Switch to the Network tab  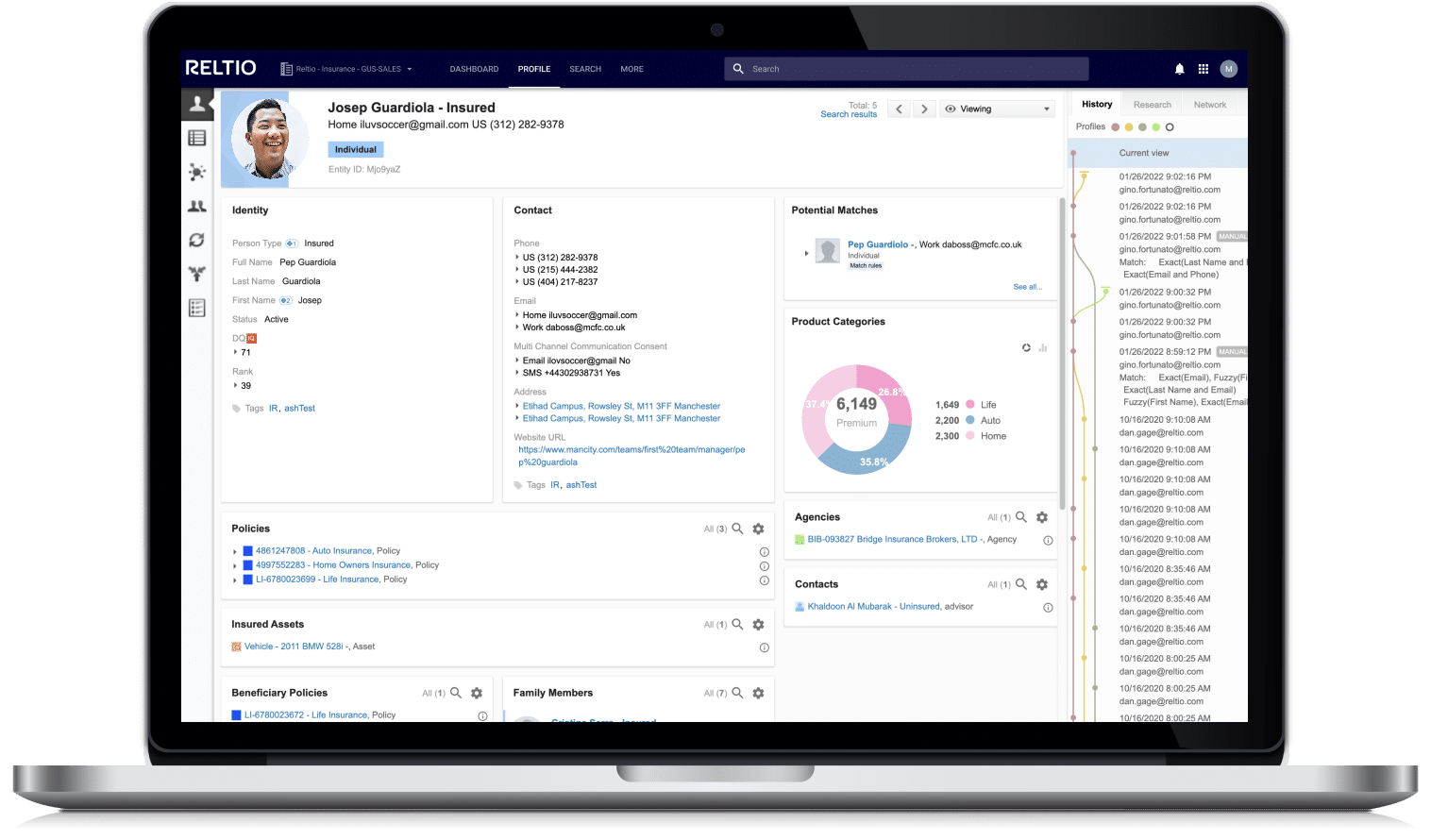pos(1210,105)
